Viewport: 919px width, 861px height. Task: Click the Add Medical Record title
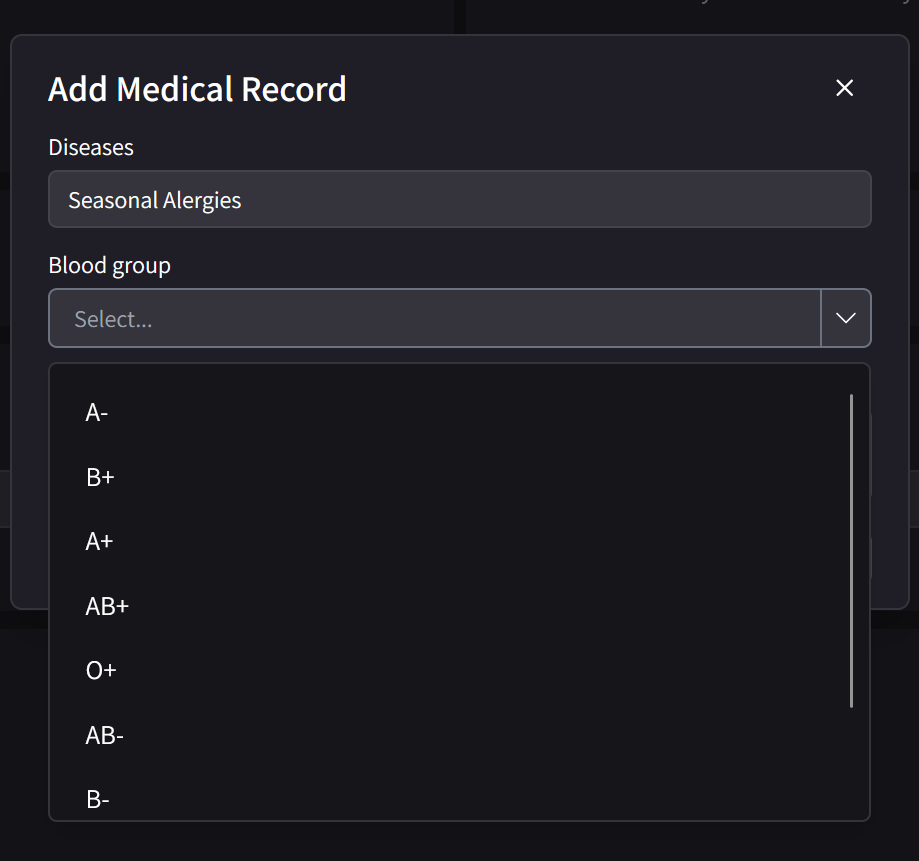tap(196, 89)
